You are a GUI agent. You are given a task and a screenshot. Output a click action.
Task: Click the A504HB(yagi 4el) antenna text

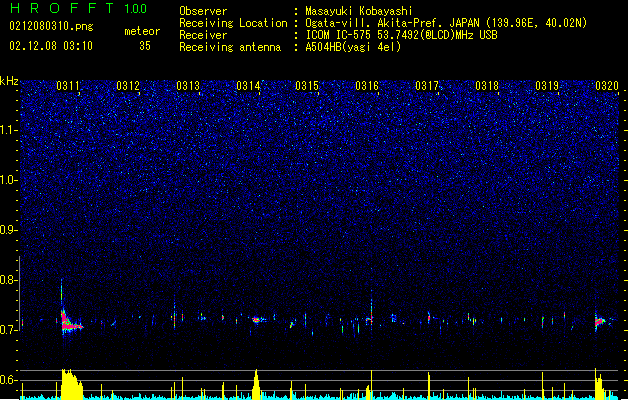[353, 47]
